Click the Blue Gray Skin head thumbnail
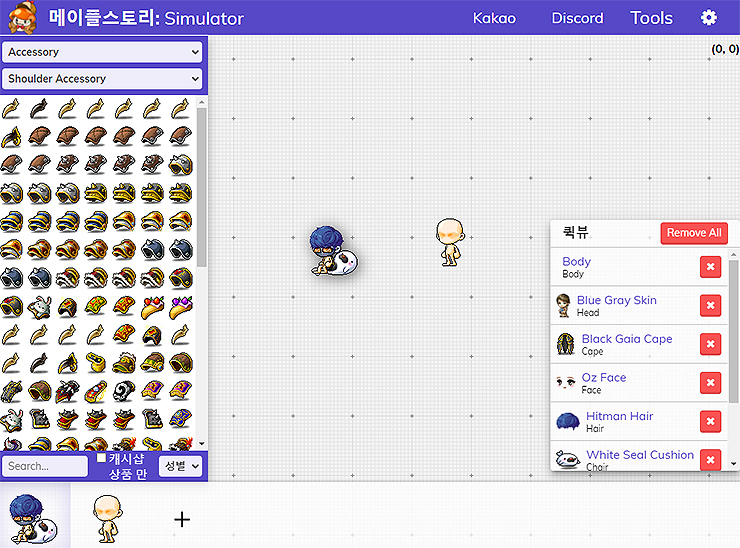 tap(563, 306)
